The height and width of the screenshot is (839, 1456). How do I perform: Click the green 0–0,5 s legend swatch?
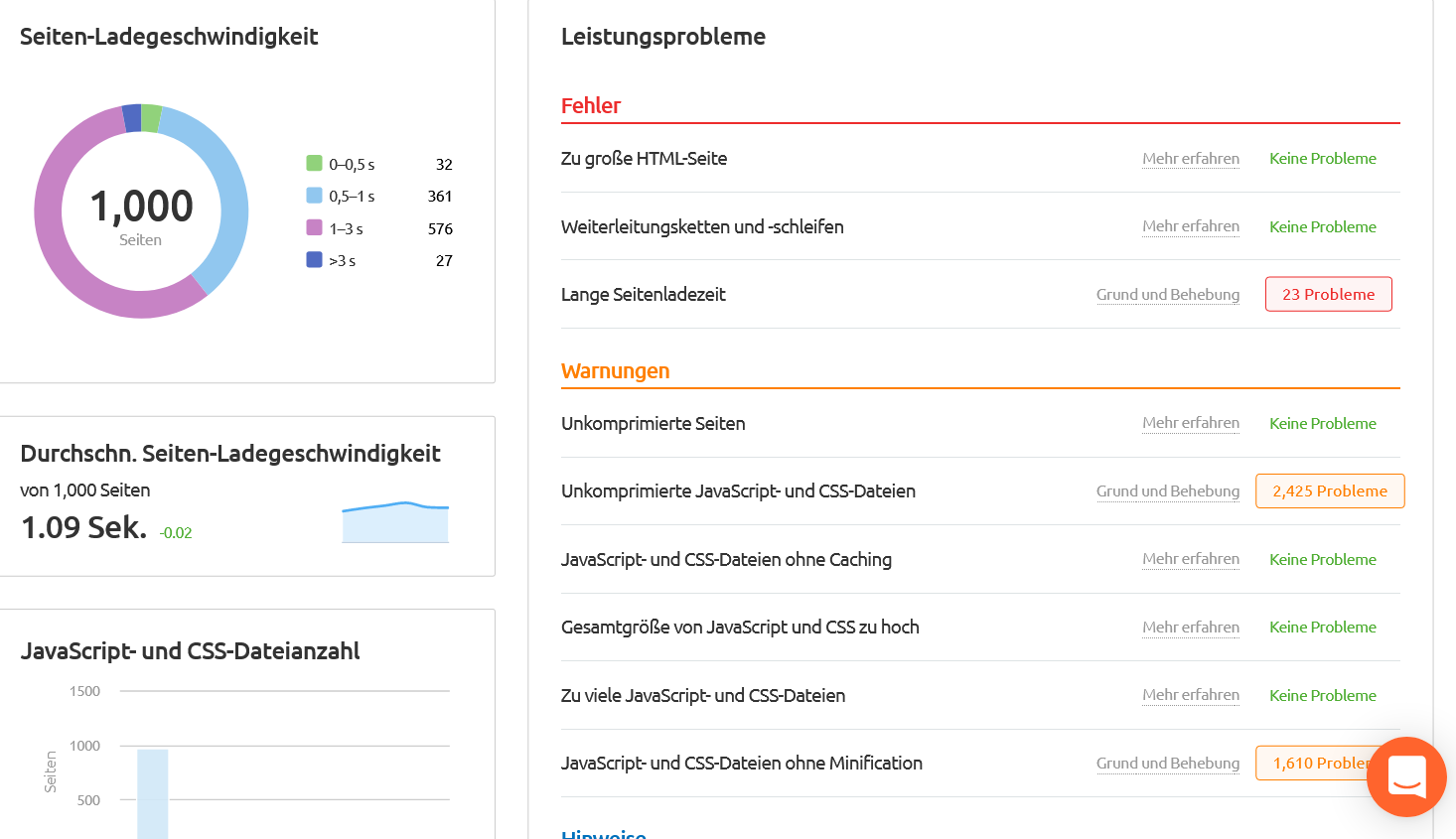coord(314,164)
